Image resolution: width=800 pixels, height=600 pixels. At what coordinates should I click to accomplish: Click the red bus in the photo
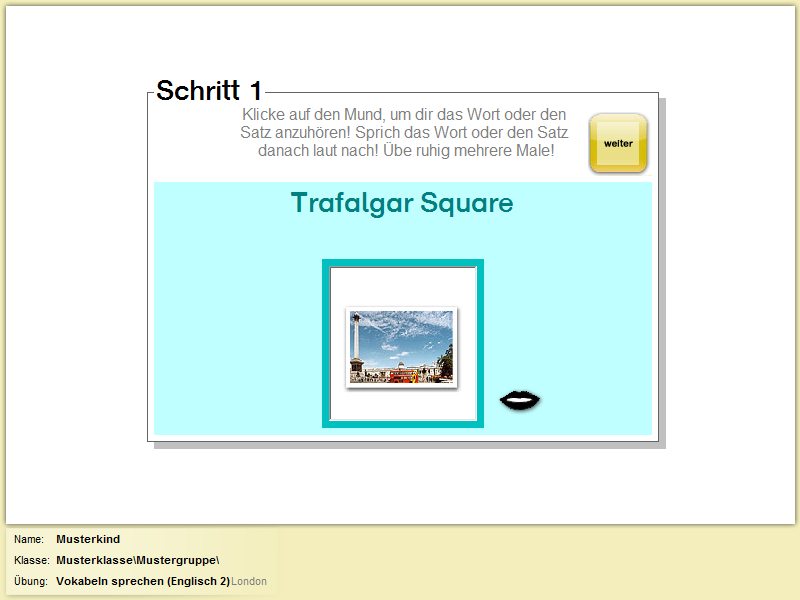(x=403, y=376)
